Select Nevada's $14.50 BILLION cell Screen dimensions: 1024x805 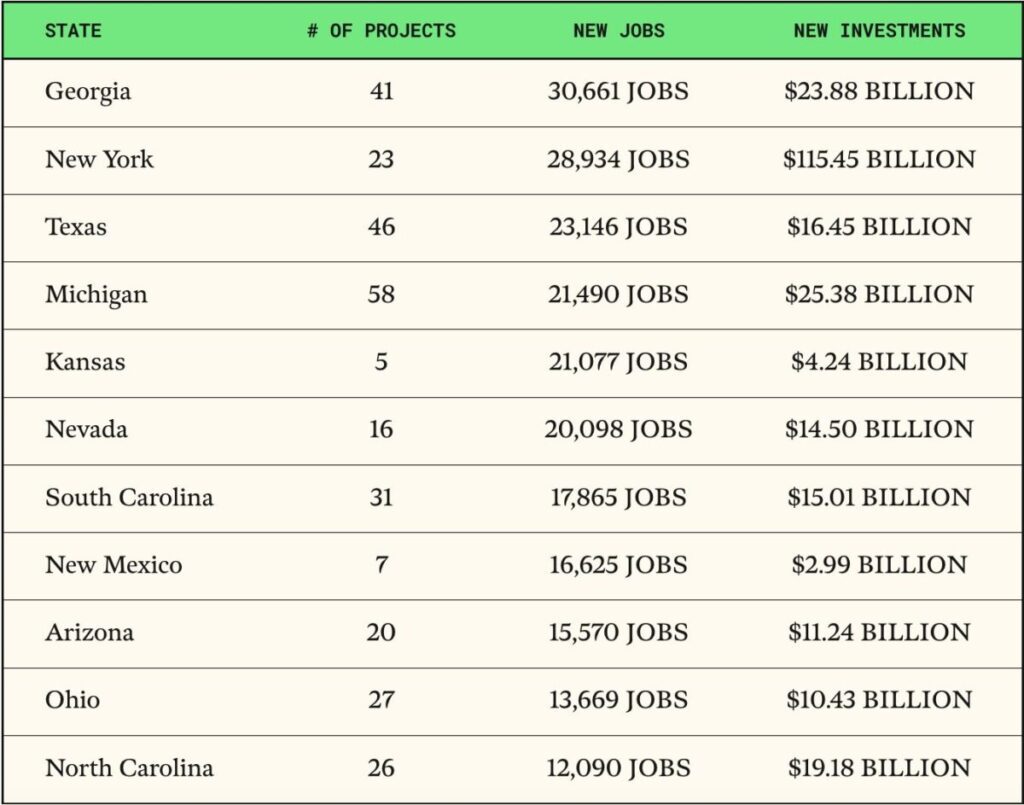[x=879, y=429]
